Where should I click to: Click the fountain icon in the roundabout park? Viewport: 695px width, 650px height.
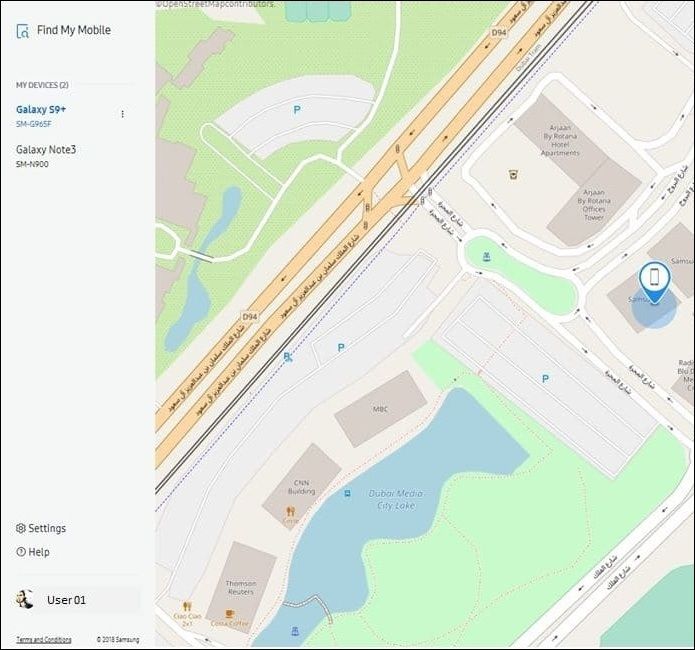[x=487, y=256]
